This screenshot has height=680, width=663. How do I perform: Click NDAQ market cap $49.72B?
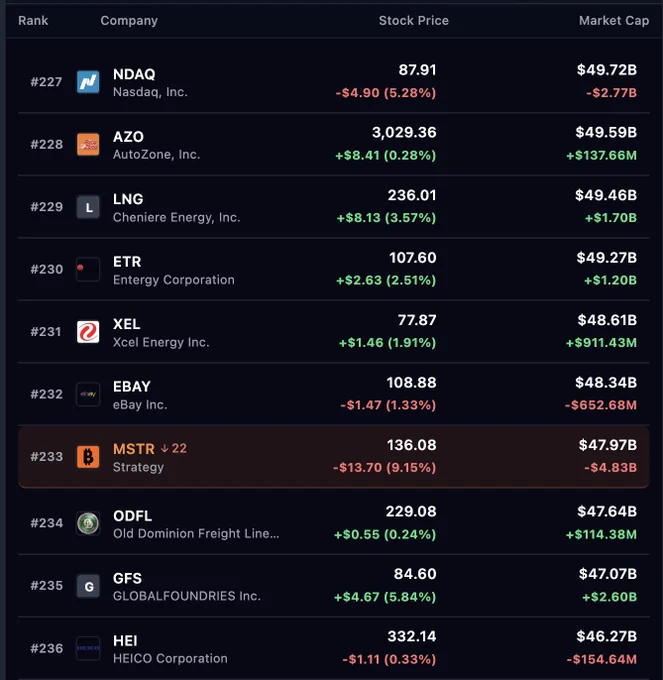[607, 70]
